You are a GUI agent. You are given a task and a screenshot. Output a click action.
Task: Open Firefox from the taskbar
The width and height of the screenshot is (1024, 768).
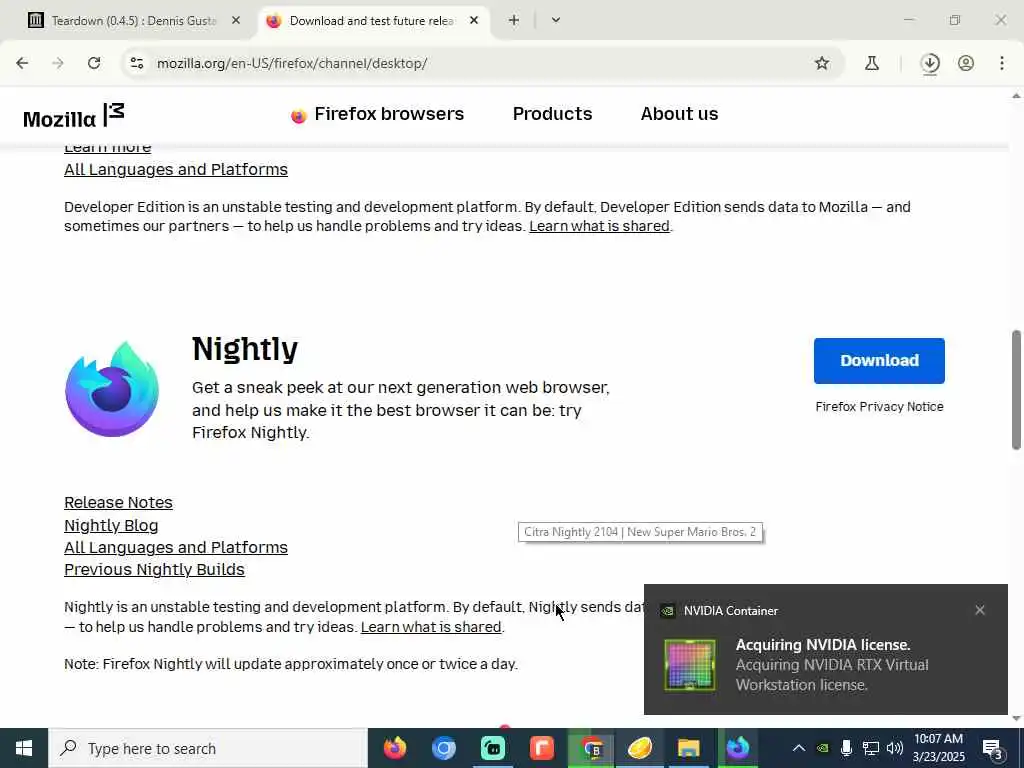(x=394, y=748)
